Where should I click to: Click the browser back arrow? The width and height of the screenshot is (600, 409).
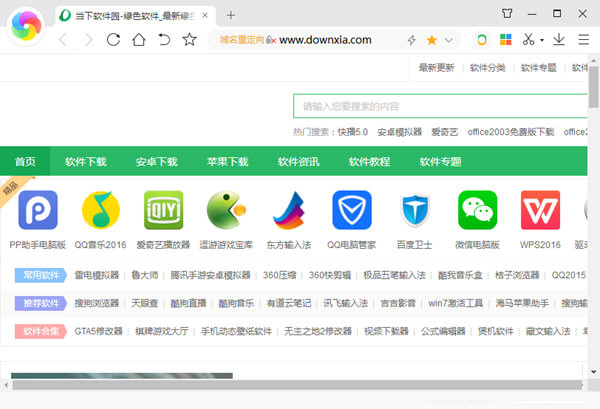(63, 39)
